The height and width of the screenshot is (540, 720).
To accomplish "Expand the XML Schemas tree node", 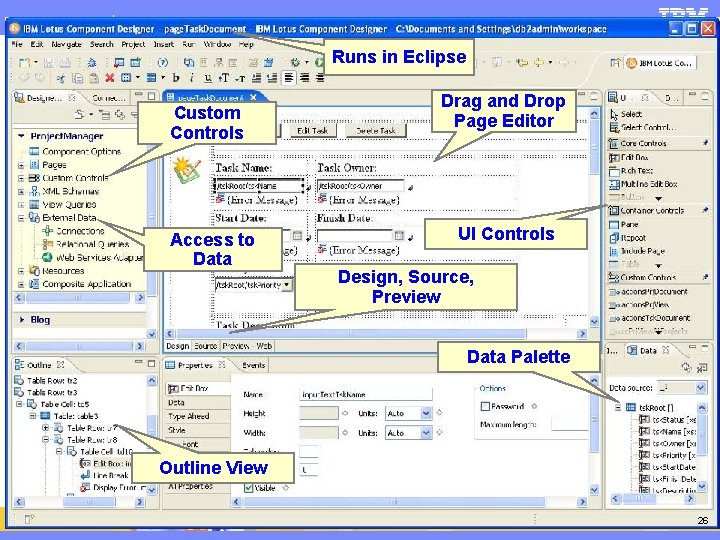I will click(21, 191).
